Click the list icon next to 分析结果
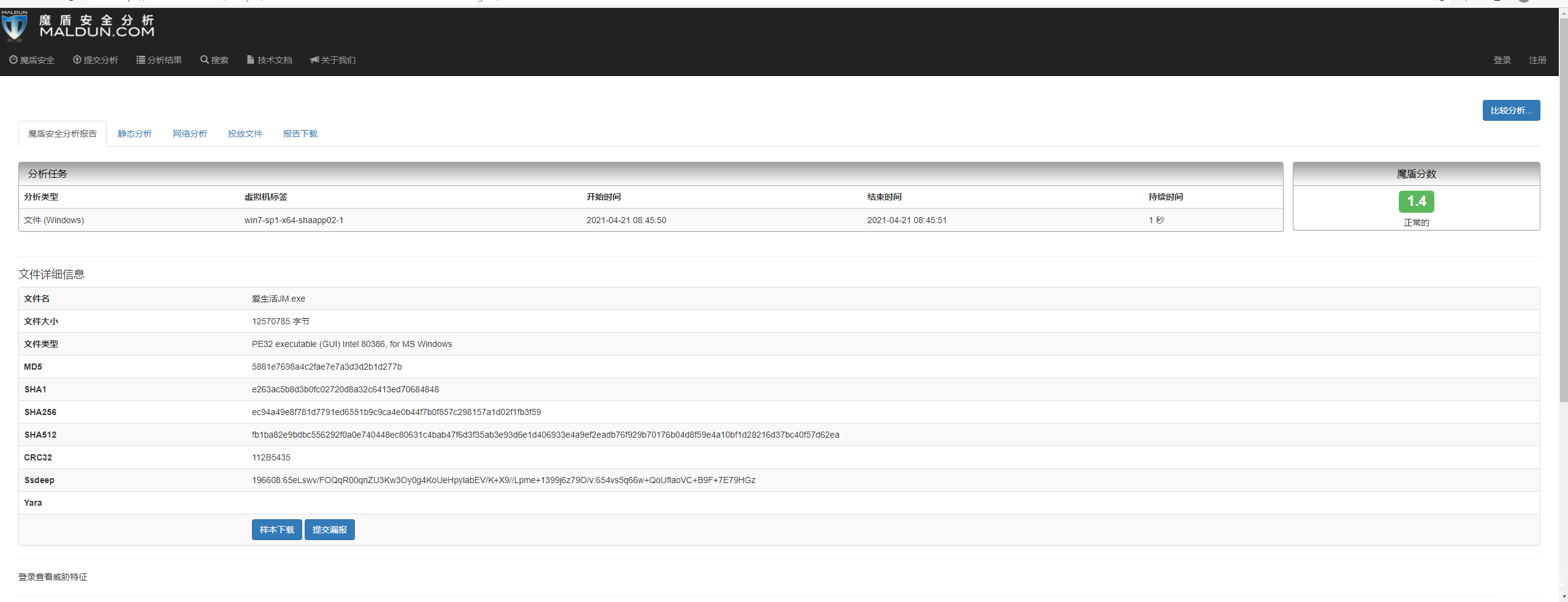The width and height of the screenshot is (1568, 602). 140,59
